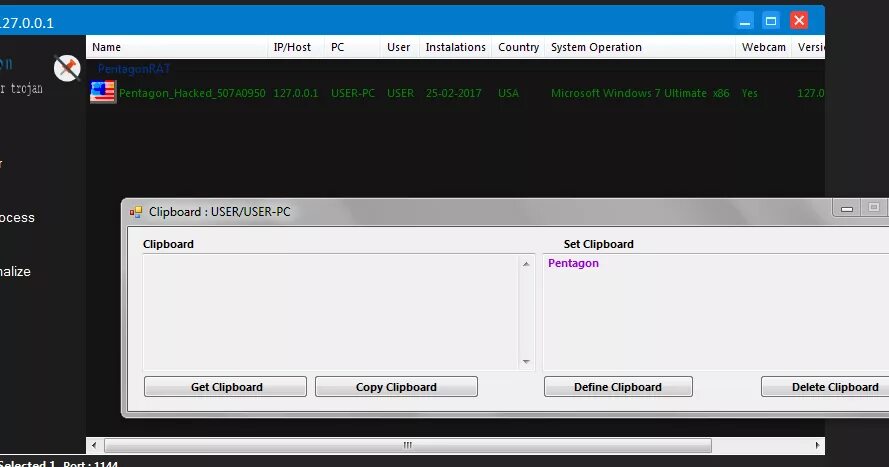
Task: Maximize the Clipboard window
Action: point(874,208)
